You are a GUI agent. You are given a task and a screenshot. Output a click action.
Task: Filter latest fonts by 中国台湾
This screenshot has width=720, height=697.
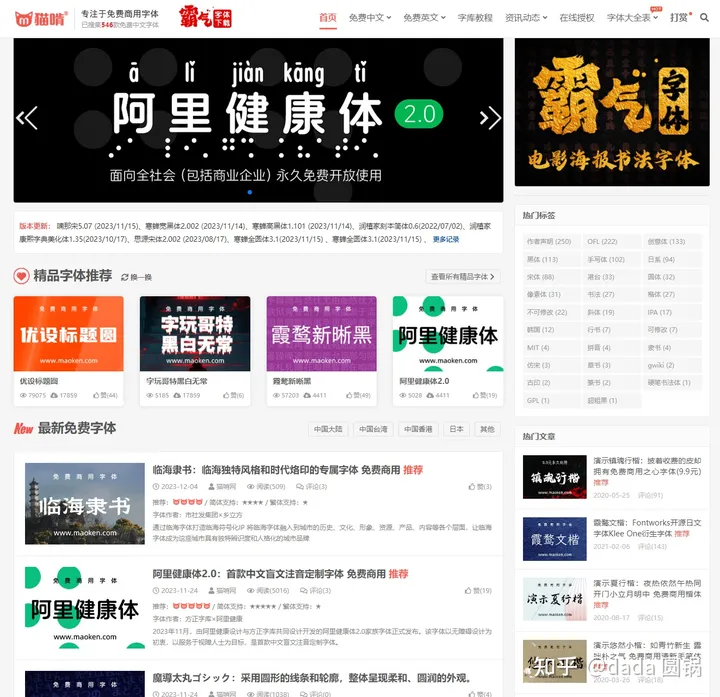point(373,429)
